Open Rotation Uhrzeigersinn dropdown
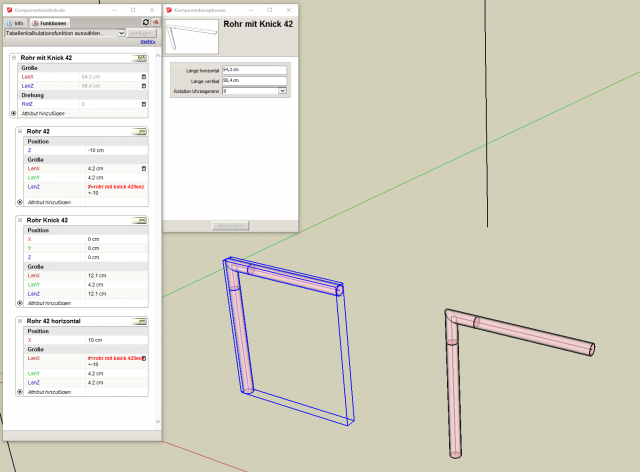 coord(283,91)
